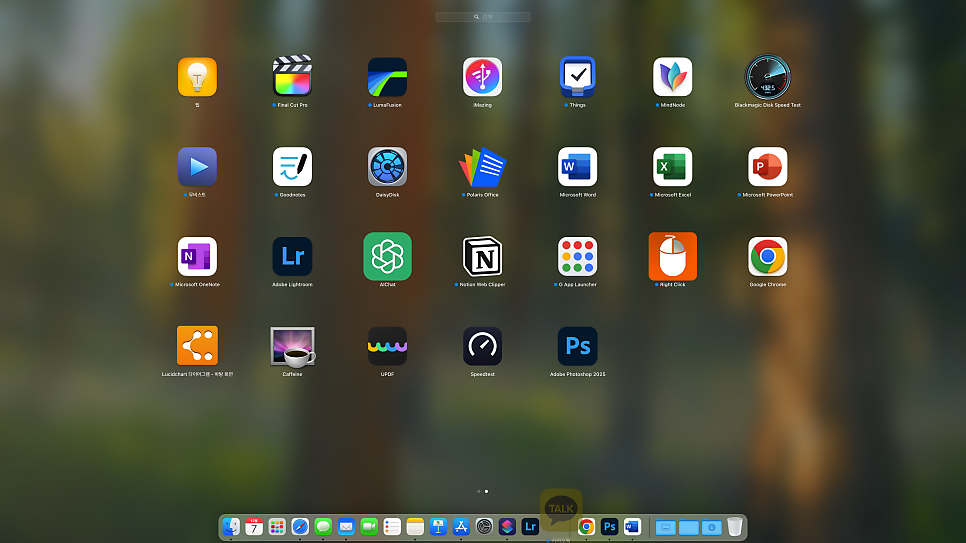The width and height of the screenshot is (966, 543).
Task: Open Microsoft OneNote
Action: click(197, 256)
